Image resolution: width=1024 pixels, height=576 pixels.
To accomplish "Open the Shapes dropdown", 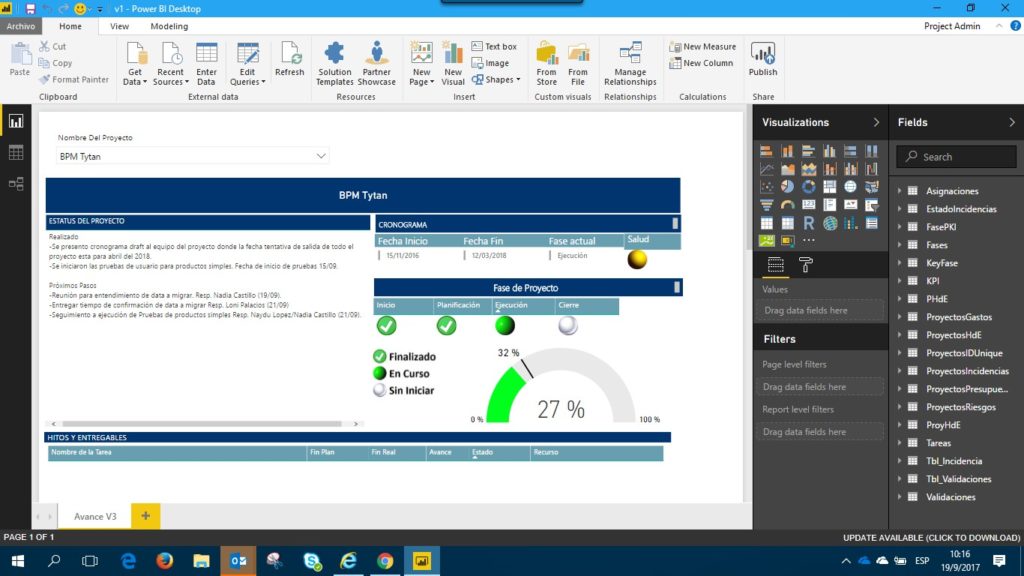I will pos(496,80).
